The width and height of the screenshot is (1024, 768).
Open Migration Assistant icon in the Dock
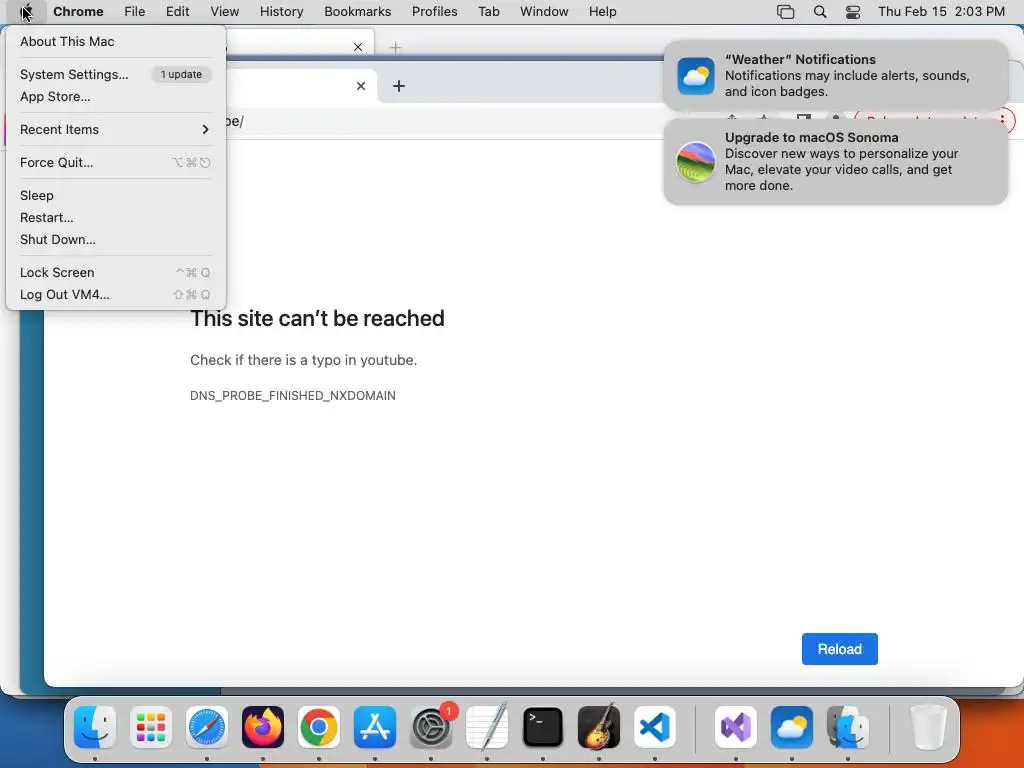(x=848, y=727)
